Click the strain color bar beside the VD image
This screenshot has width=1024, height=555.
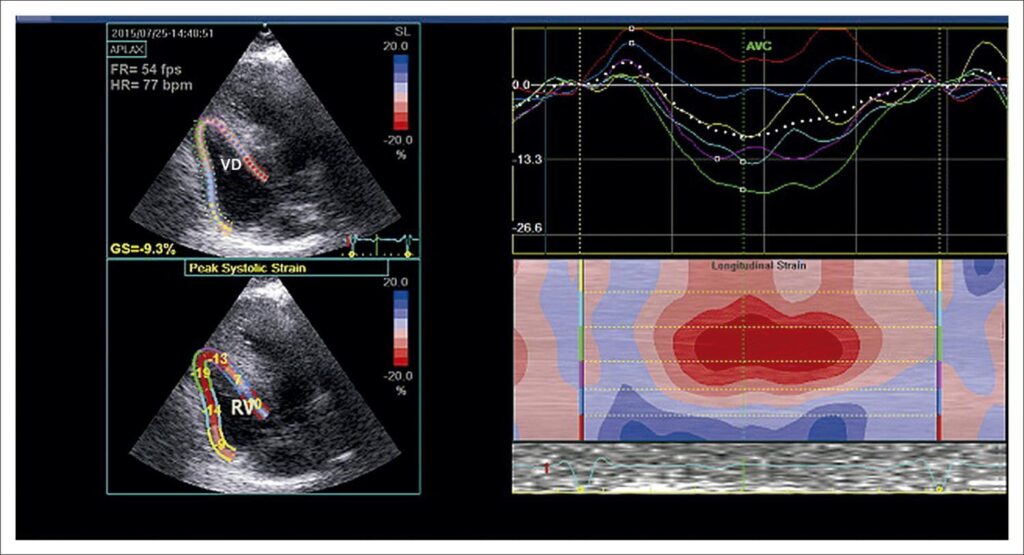point(400,92)
